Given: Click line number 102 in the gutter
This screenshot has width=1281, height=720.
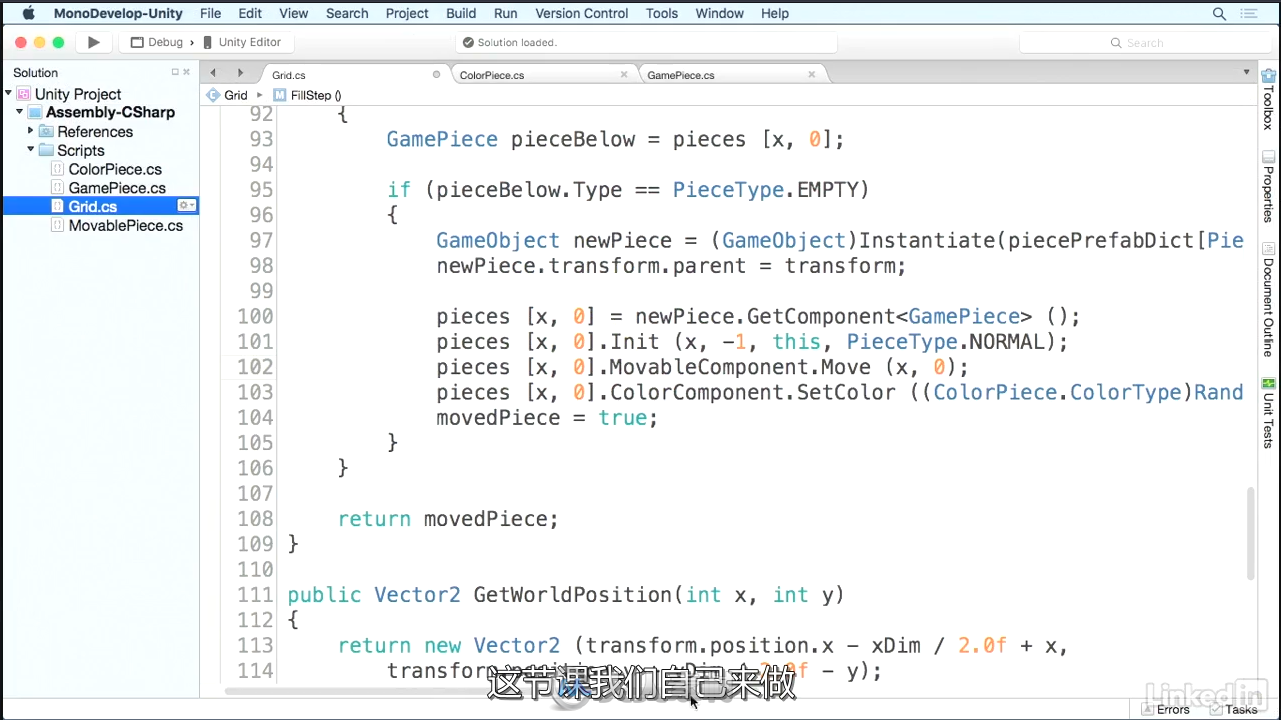Looking at the screenshot, I should click(255, 367).
